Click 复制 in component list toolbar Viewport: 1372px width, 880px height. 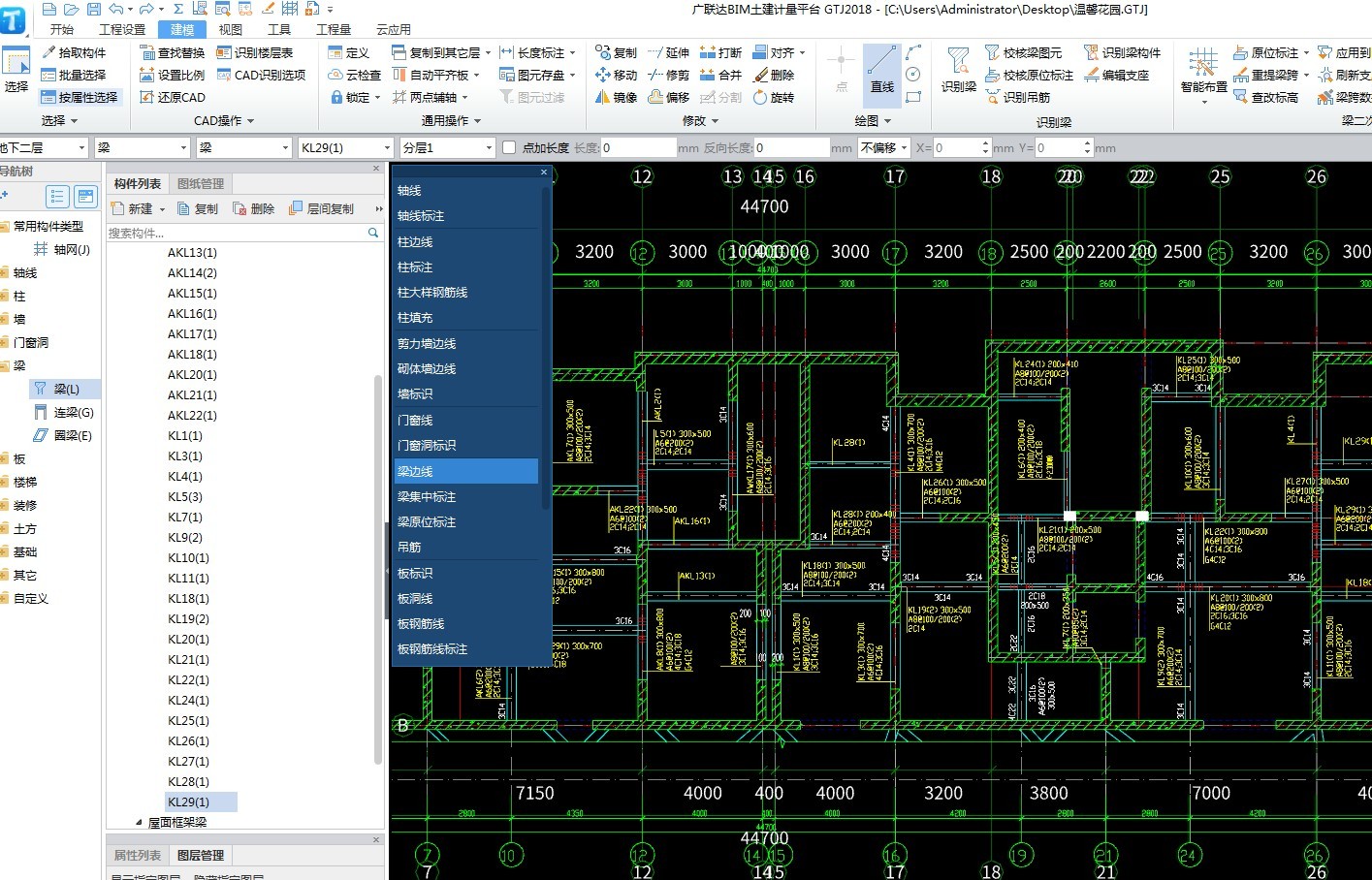point(198,208)
